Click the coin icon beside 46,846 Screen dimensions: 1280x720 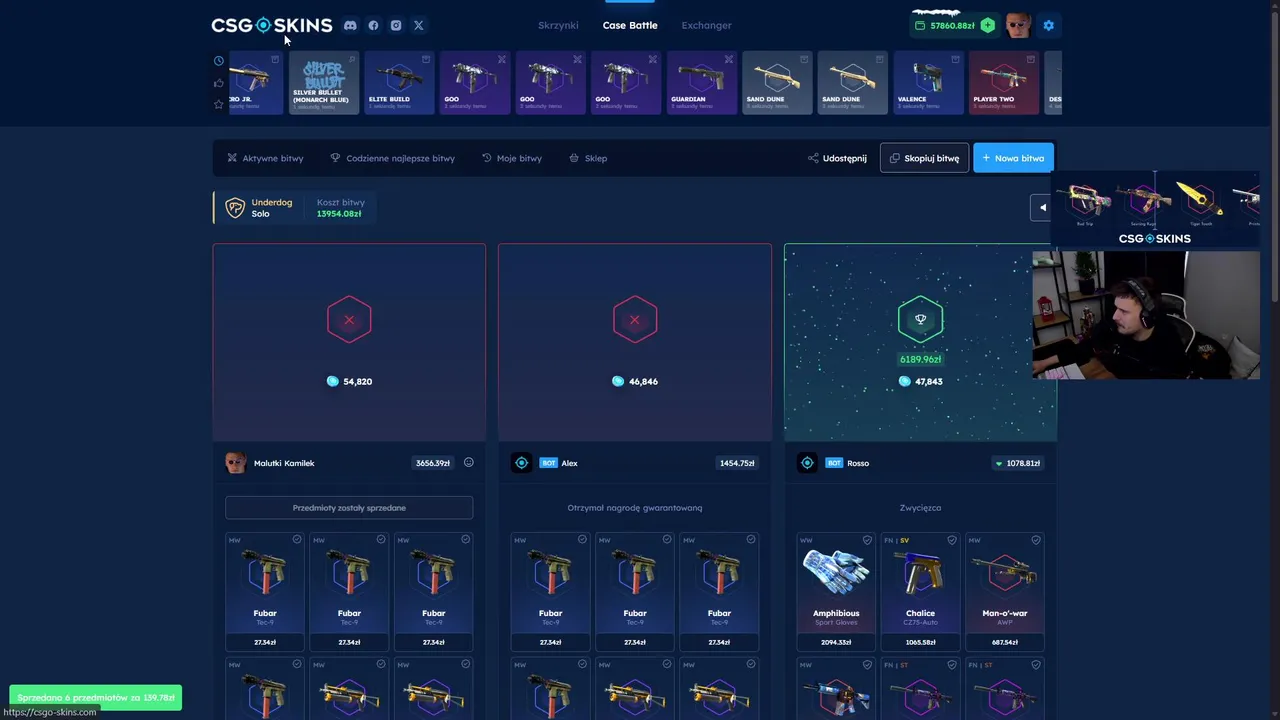618,381
